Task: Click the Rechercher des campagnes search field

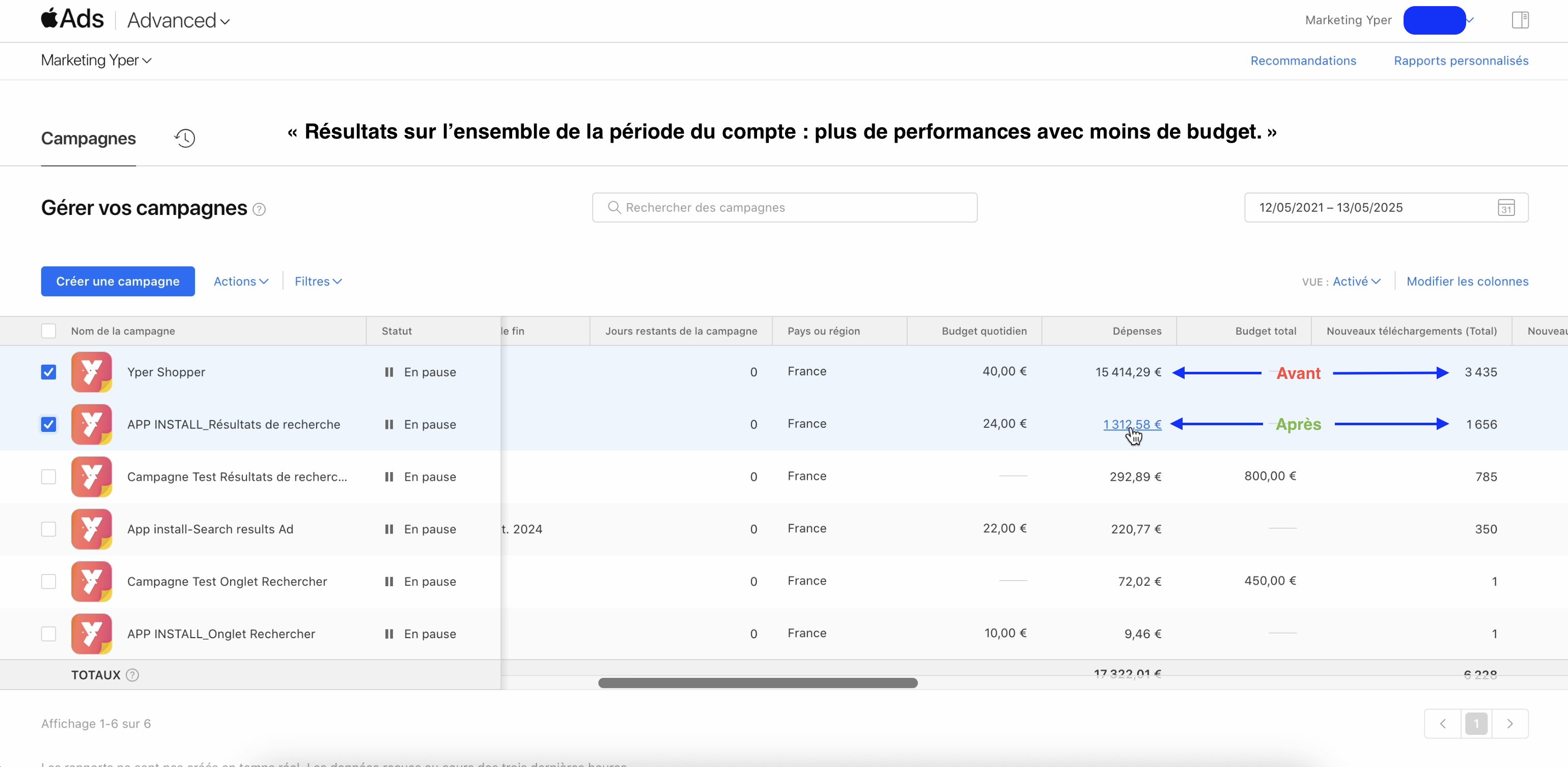Action: (785, 208)
